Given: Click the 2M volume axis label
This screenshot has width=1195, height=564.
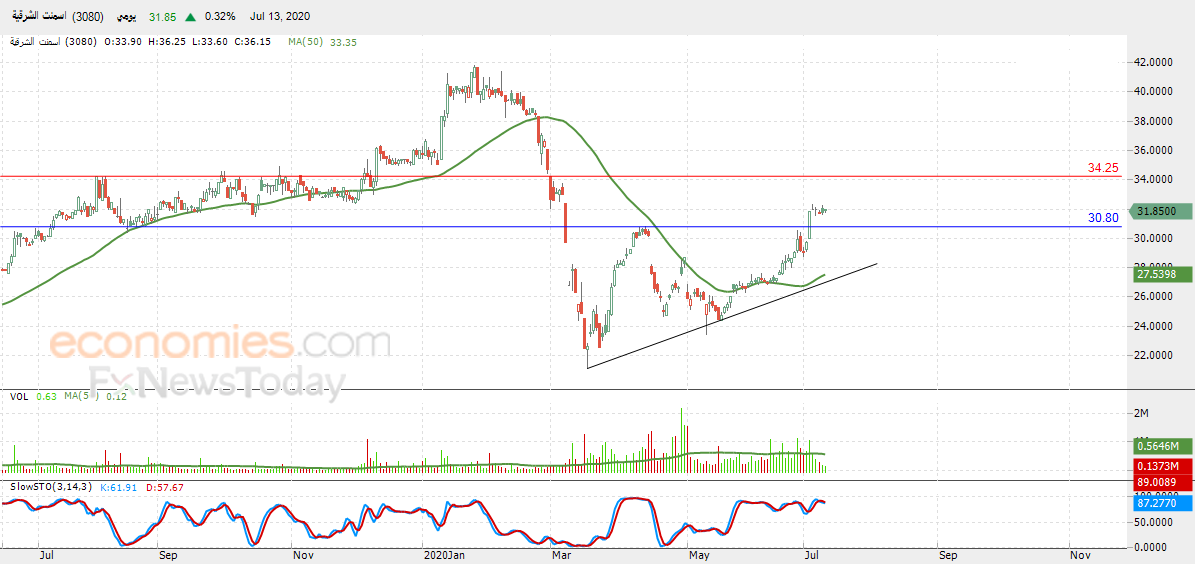Looking at the screenshot, I should pyautogui.click(x=1142, y=413).
